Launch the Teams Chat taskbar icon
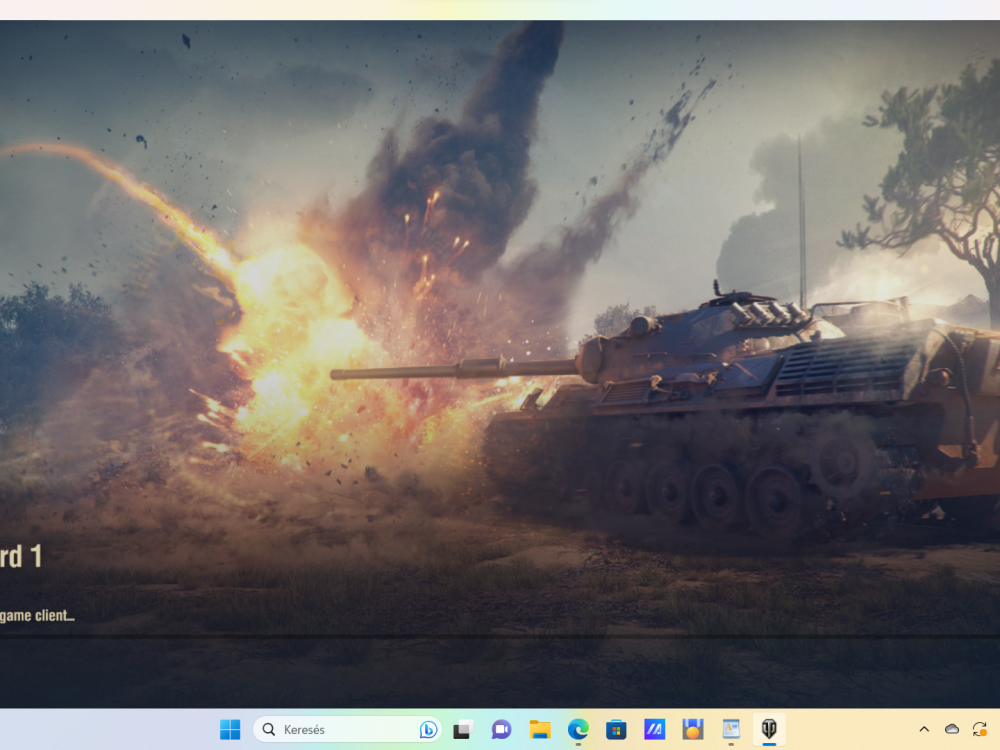 [x=501, y=729]
